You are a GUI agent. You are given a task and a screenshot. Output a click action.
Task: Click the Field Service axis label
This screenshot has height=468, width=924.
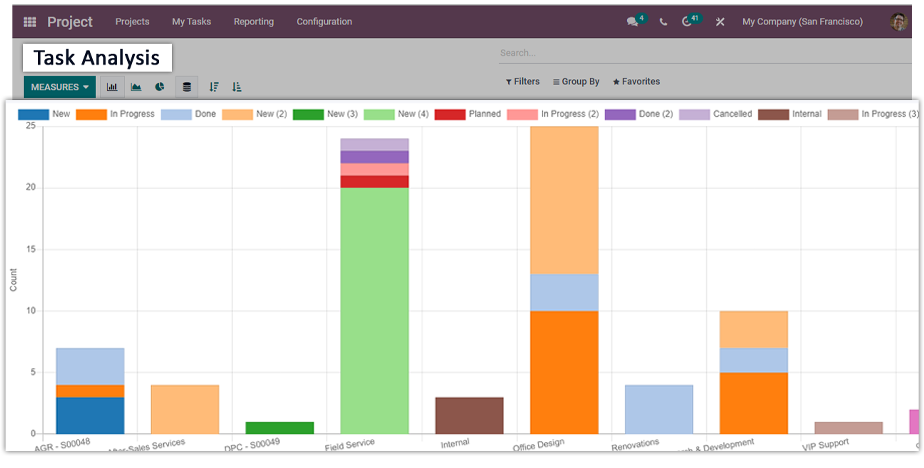pyautogui.click(x=349, y=445)
